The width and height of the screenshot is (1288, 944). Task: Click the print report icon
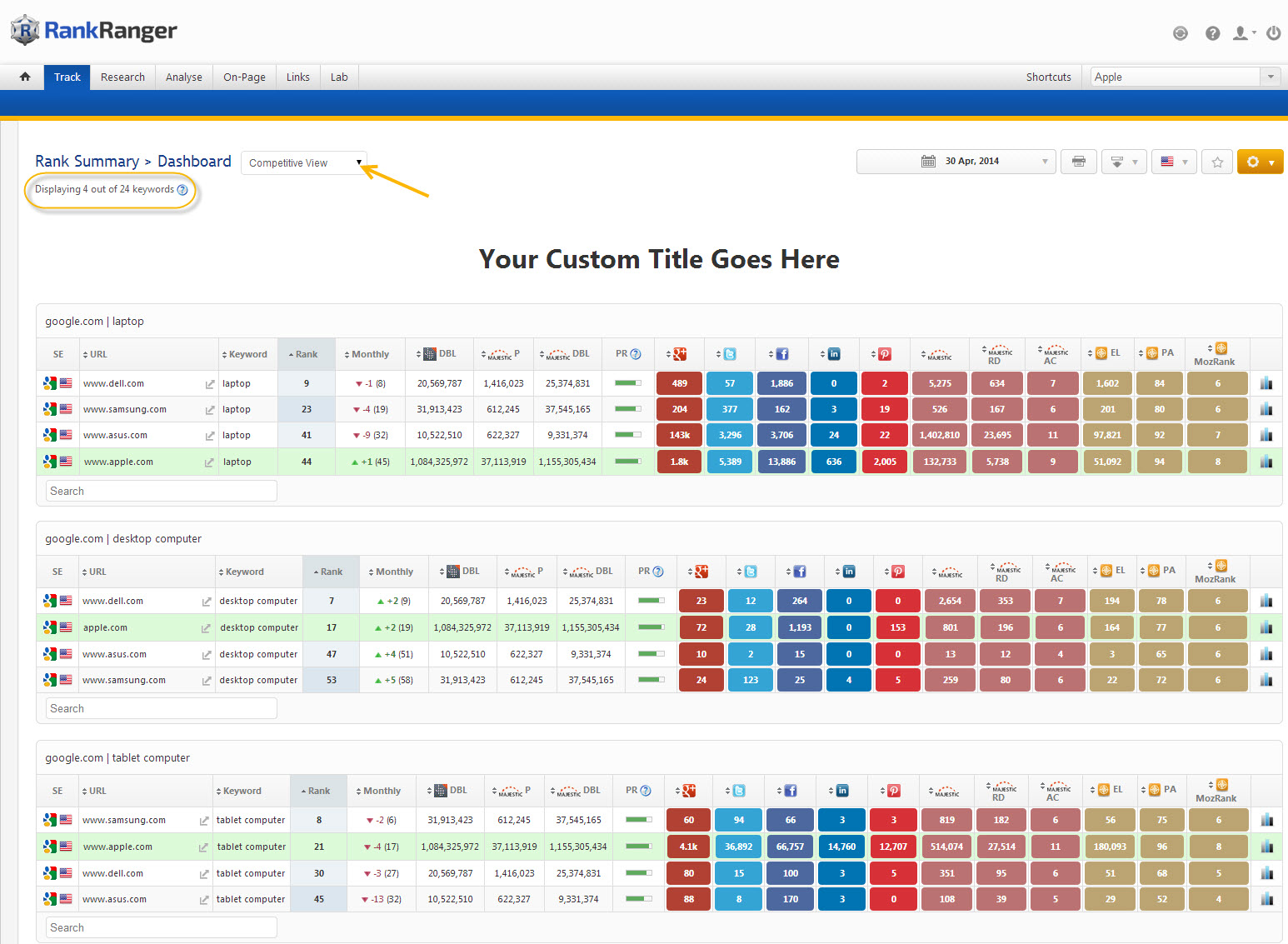coord(1079,162)
